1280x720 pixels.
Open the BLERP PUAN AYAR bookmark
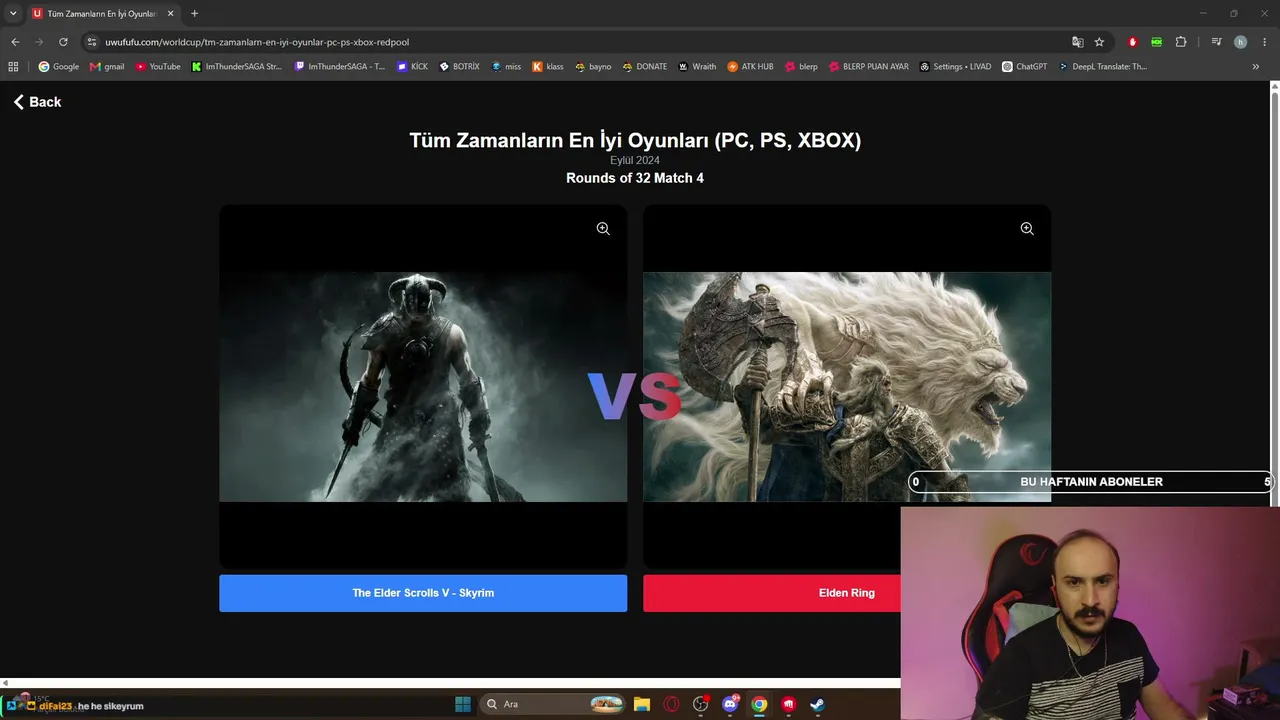click(x=869, y=67)
